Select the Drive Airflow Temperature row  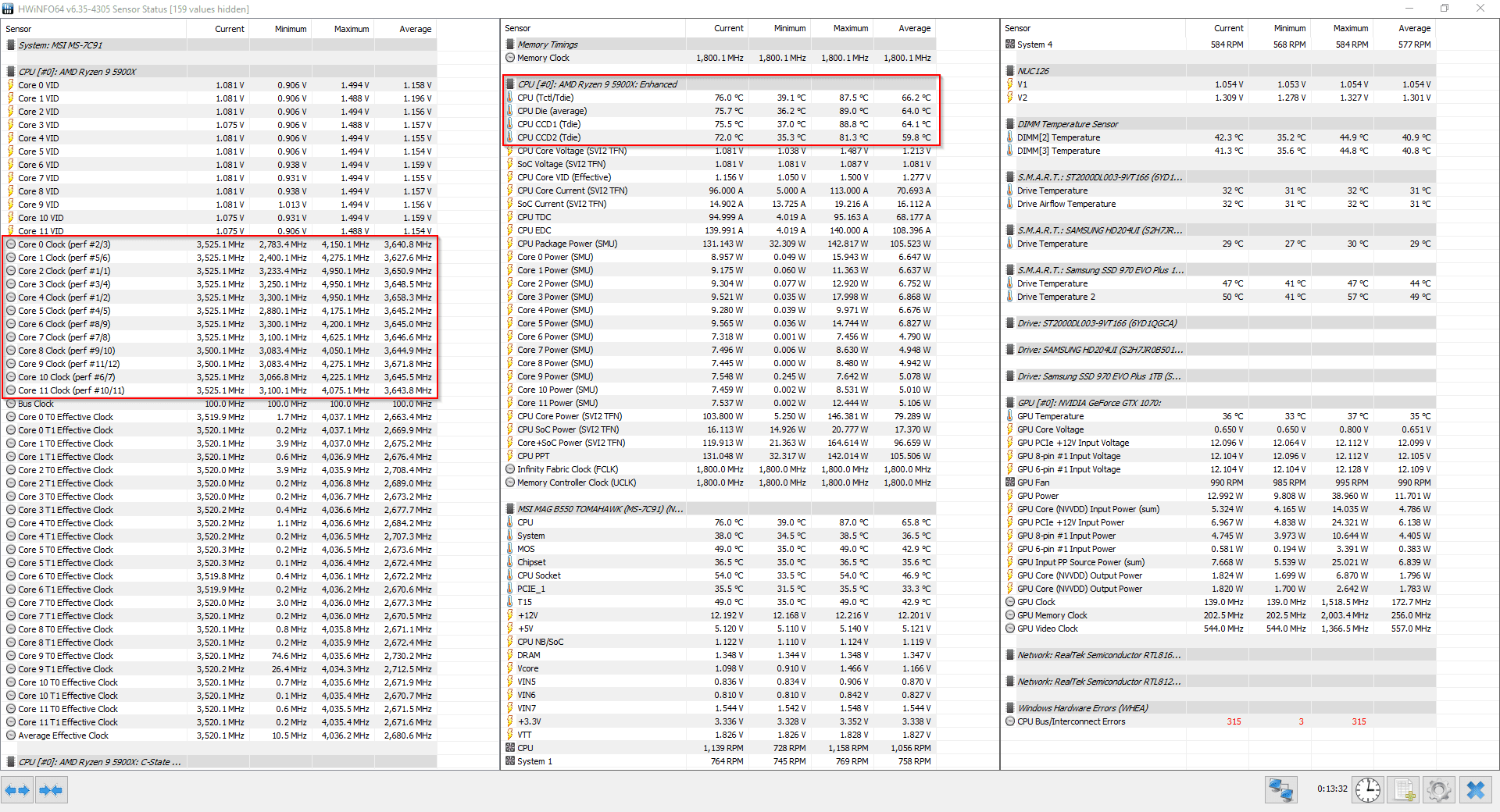[x=1219, y=204]
